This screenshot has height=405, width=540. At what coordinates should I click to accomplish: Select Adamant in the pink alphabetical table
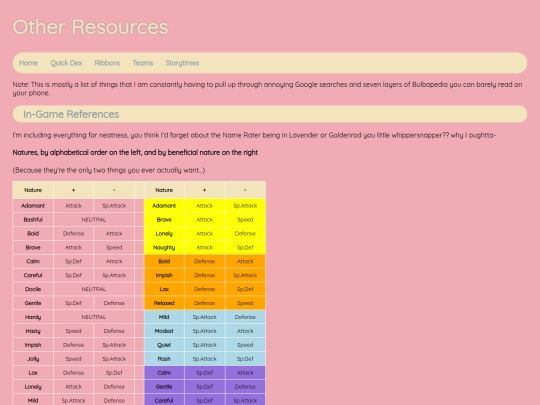click(x=33, y=206)
